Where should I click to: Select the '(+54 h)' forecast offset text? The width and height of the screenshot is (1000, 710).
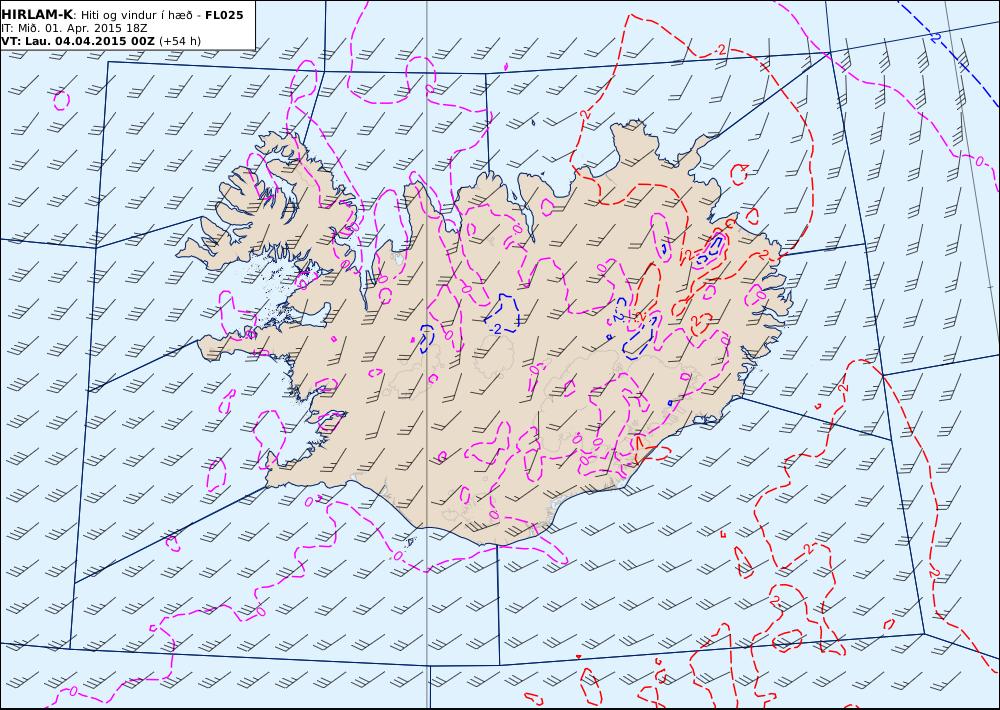click(x=180, y=41)
